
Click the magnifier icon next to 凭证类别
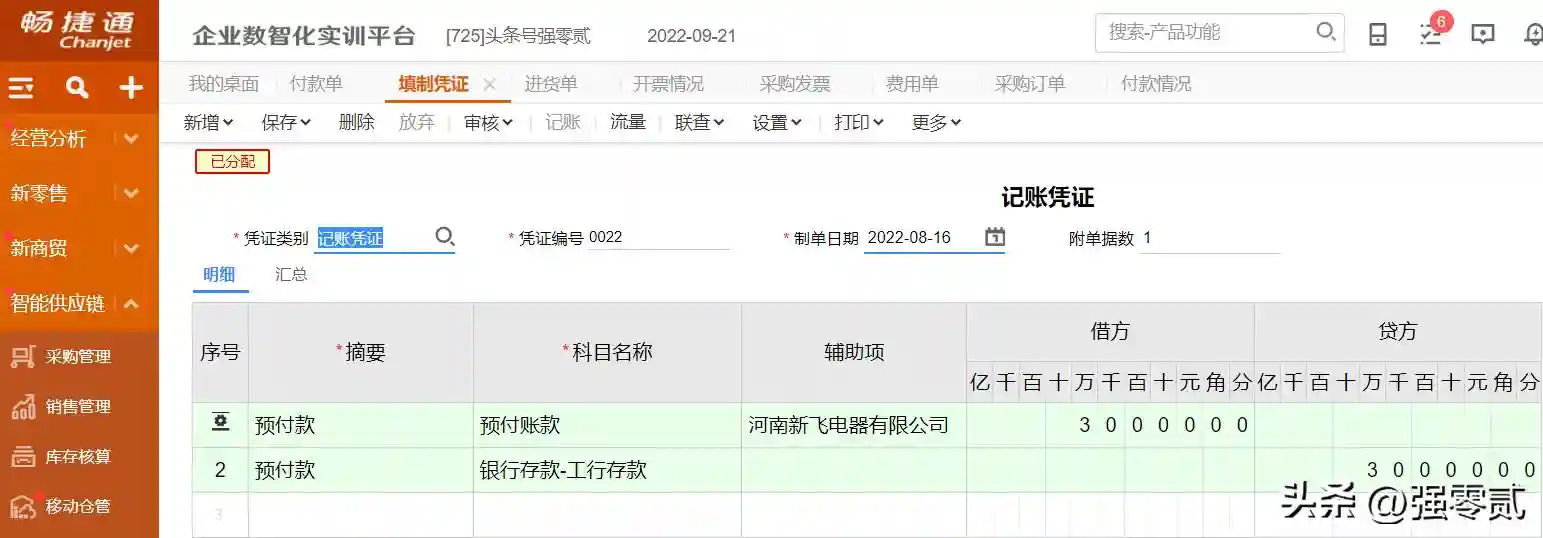point(445,237)
